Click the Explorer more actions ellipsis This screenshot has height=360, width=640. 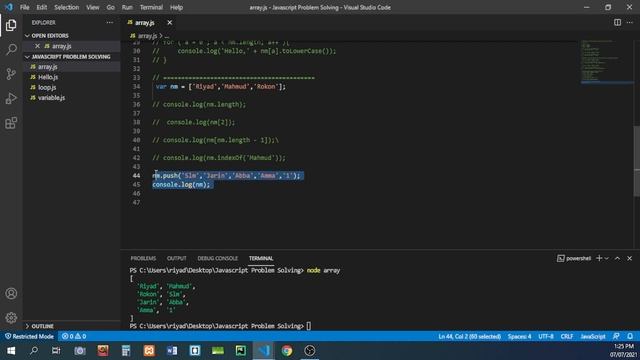click(110, 23)
